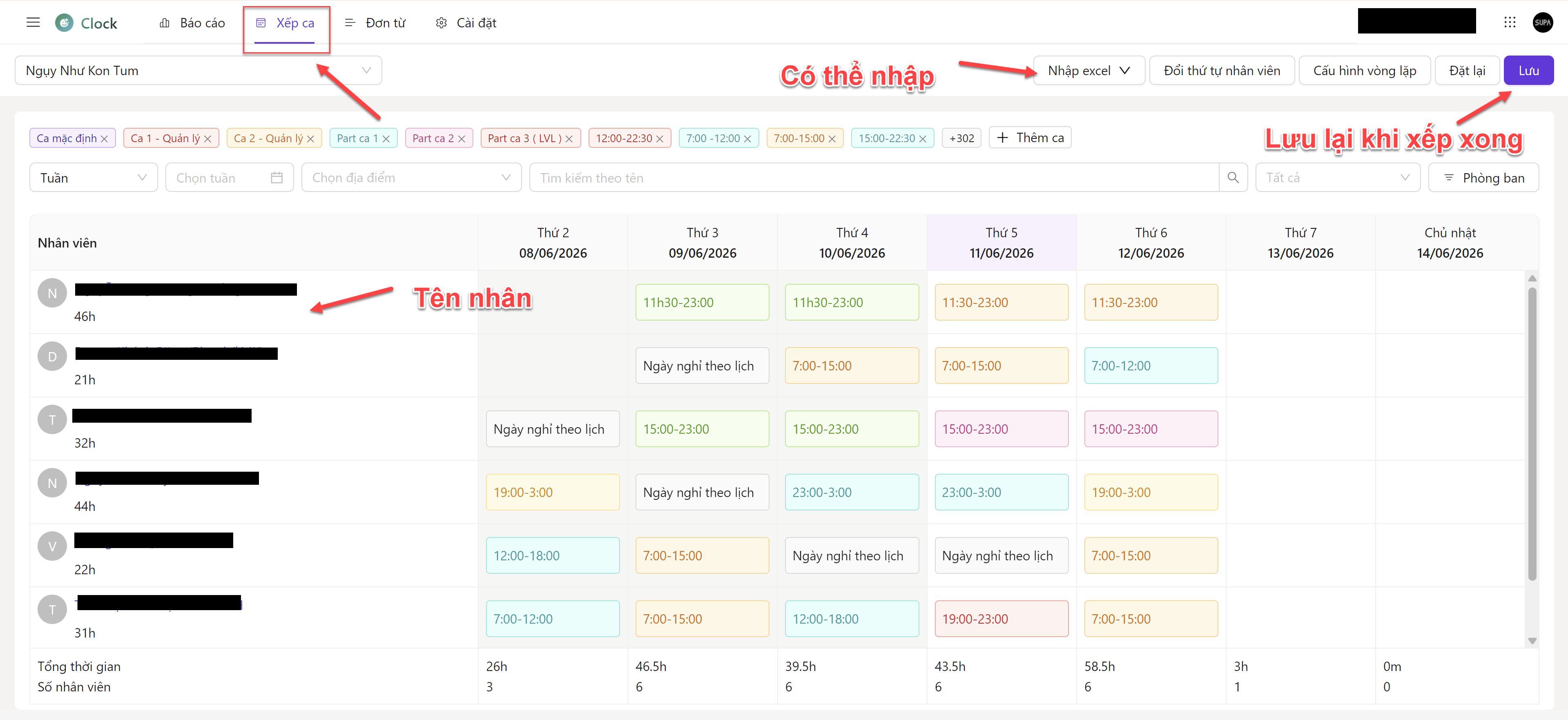
Task: Remove the Part ca 2 tag
Action: [x=462, y=139]
